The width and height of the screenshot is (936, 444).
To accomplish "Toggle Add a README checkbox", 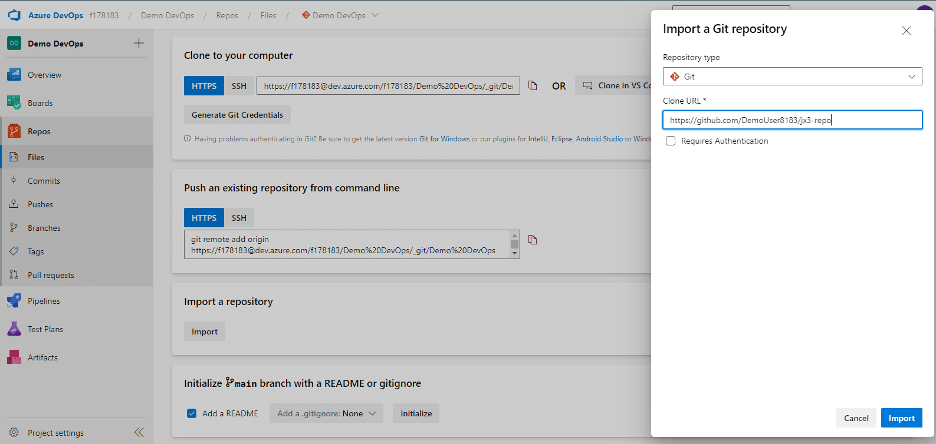I will [x=191, y=413].
